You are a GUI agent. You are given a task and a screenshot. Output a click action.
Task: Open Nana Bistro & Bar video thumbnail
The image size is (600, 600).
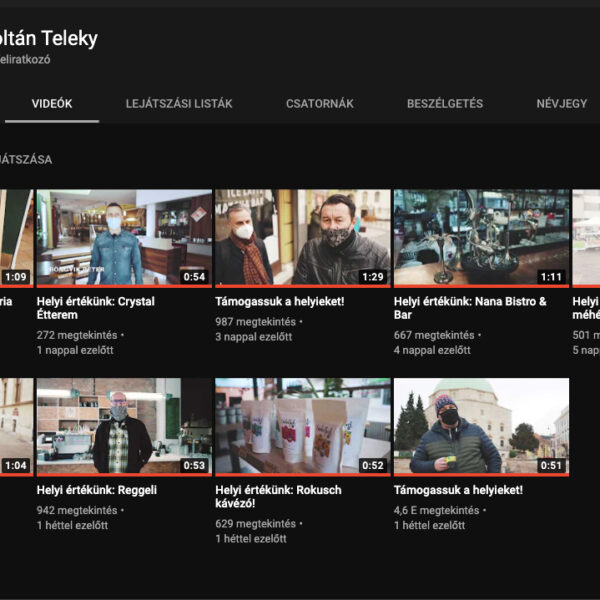point(481,238)
